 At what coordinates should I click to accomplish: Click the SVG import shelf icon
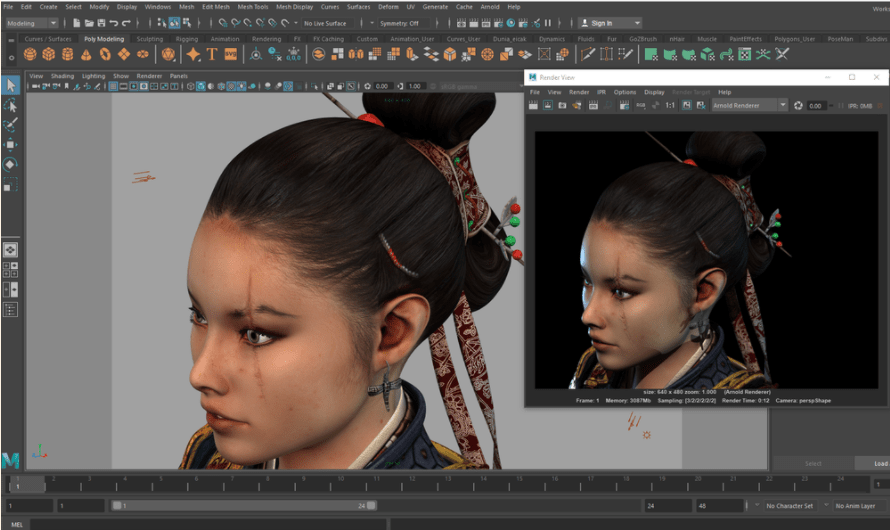(230, 54)
